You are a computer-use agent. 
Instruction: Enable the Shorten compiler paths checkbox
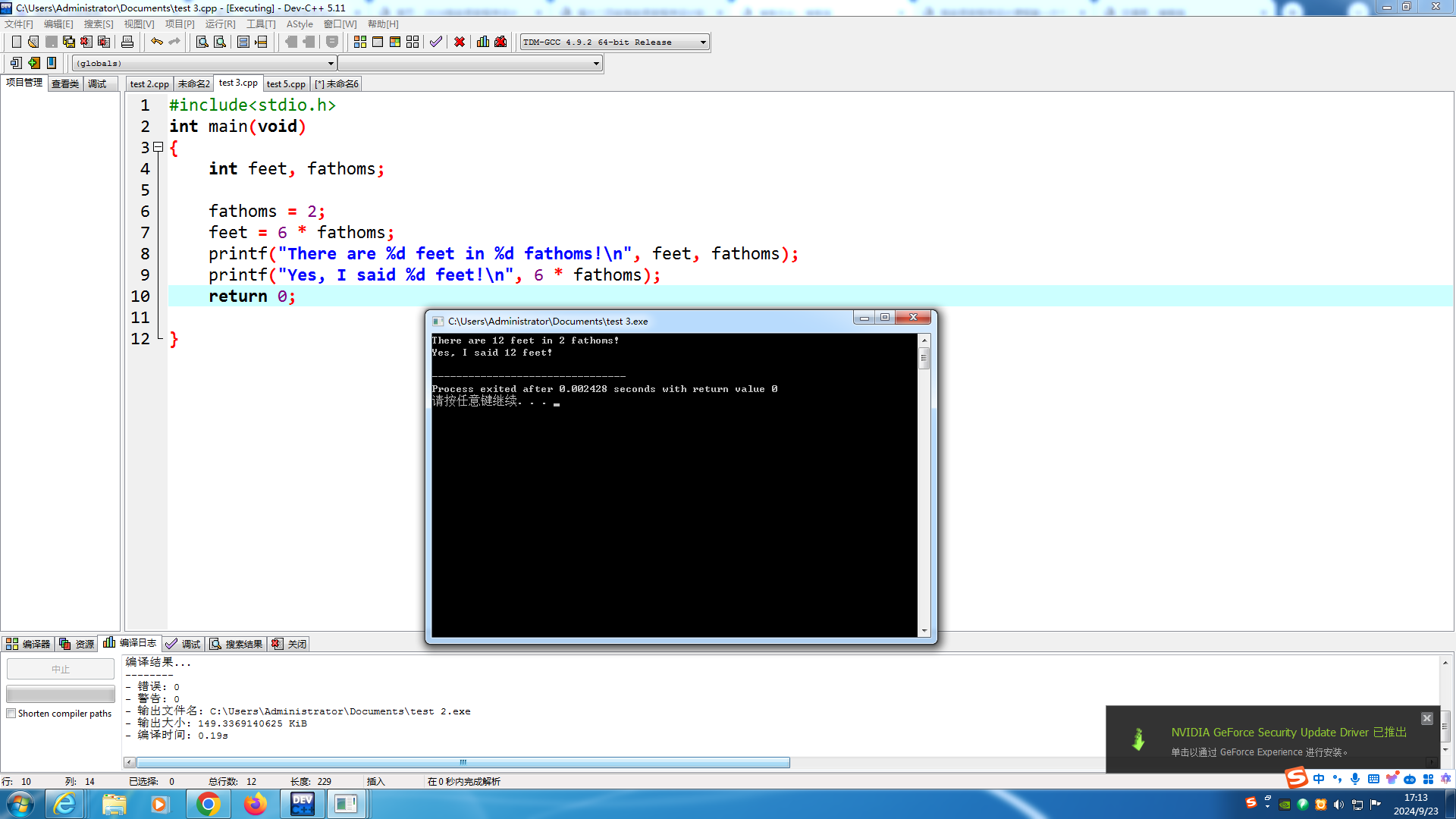pos(11,714)
